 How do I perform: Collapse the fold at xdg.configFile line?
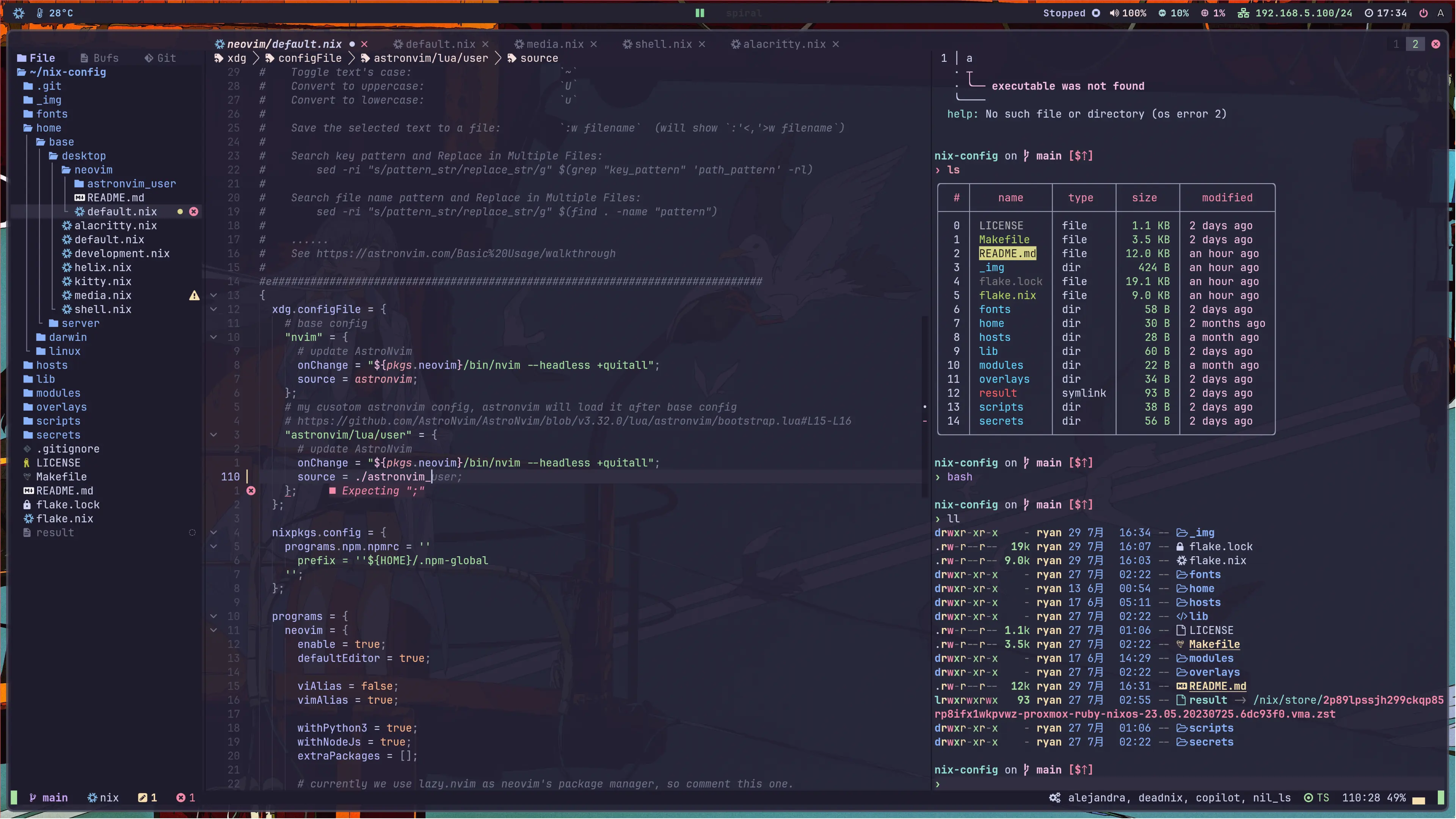coord(213,309)
